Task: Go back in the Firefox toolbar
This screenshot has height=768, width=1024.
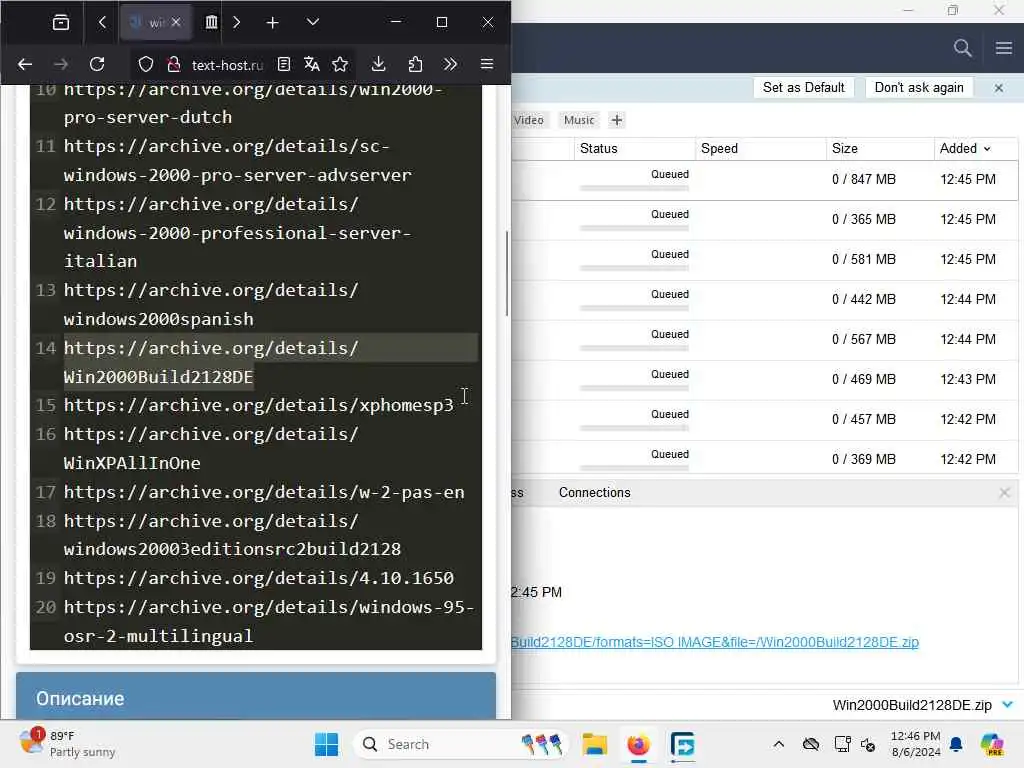Action: click(x=25, y=64)
